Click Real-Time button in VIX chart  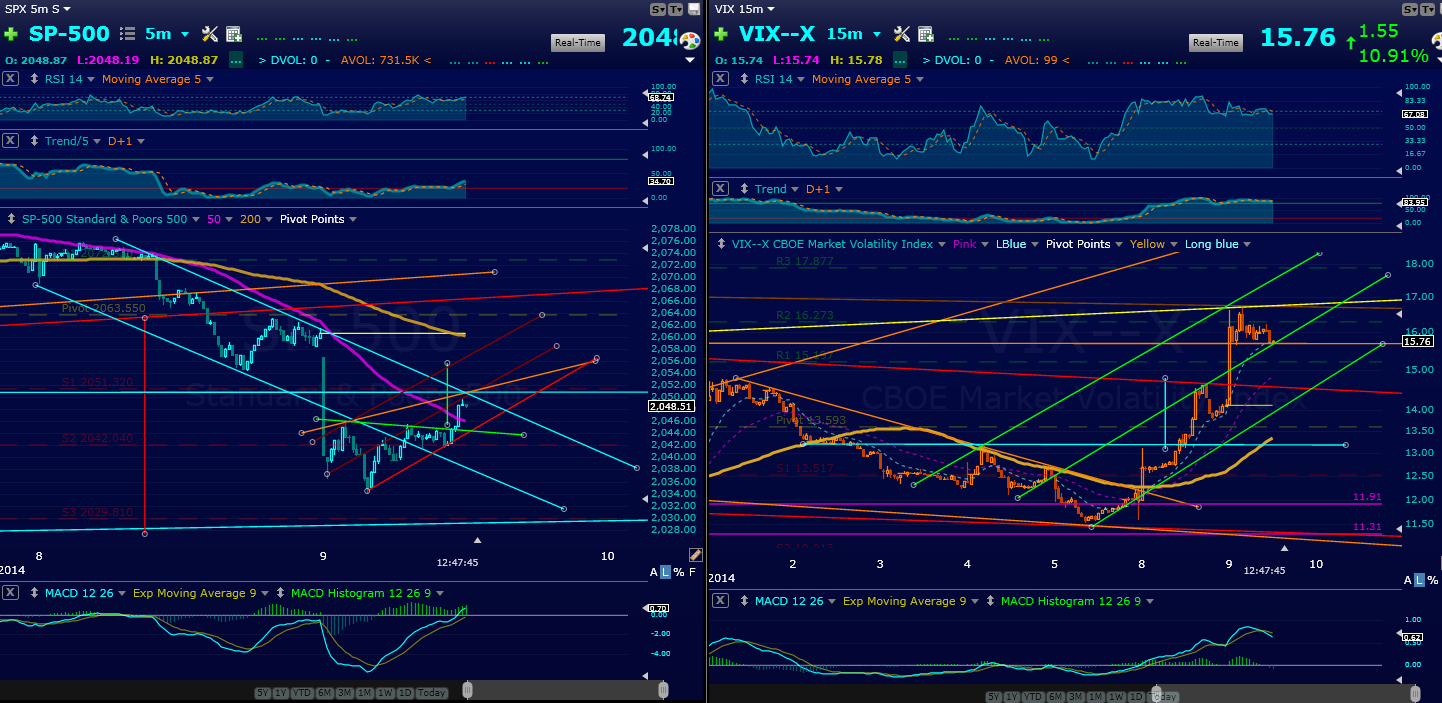tap(1216, 42)
